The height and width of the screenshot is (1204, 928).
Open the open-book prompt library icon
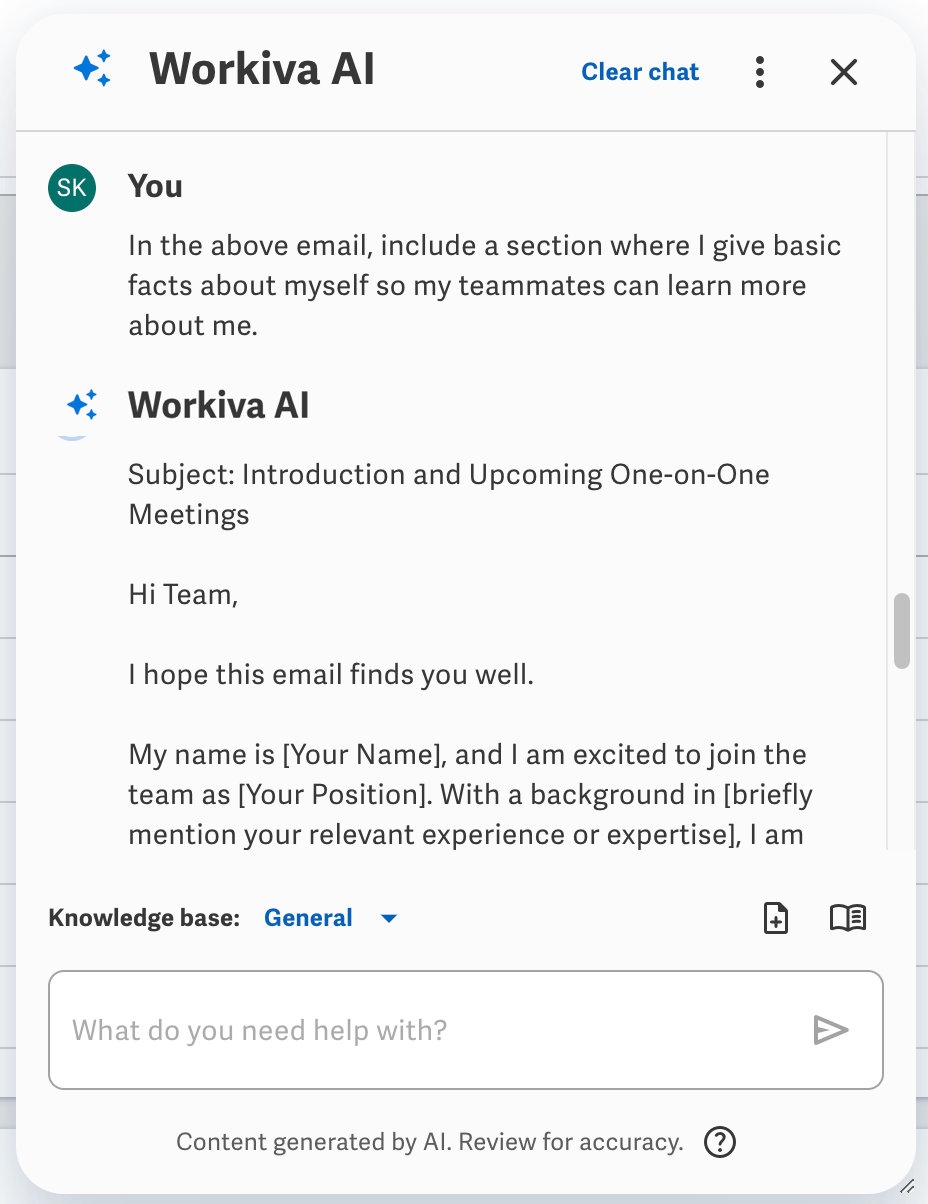coord(848,918)
